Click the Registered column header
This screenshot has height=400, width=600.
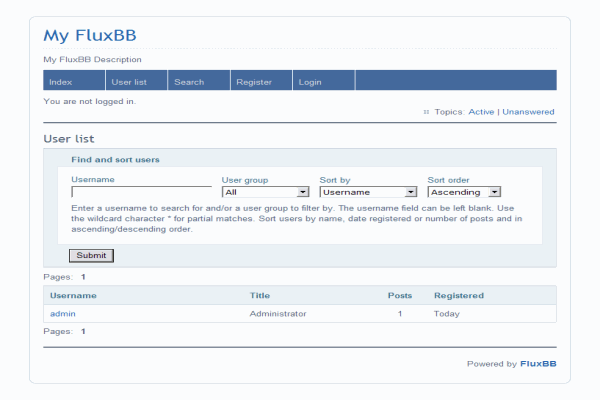coord(458,296)
